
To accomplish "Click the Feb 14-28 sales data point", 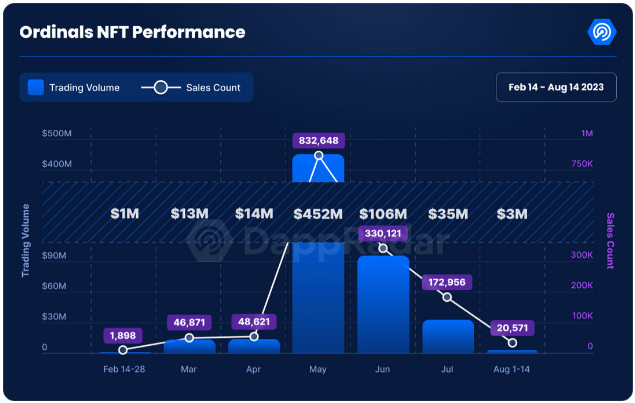I will (x=123, y=350).
